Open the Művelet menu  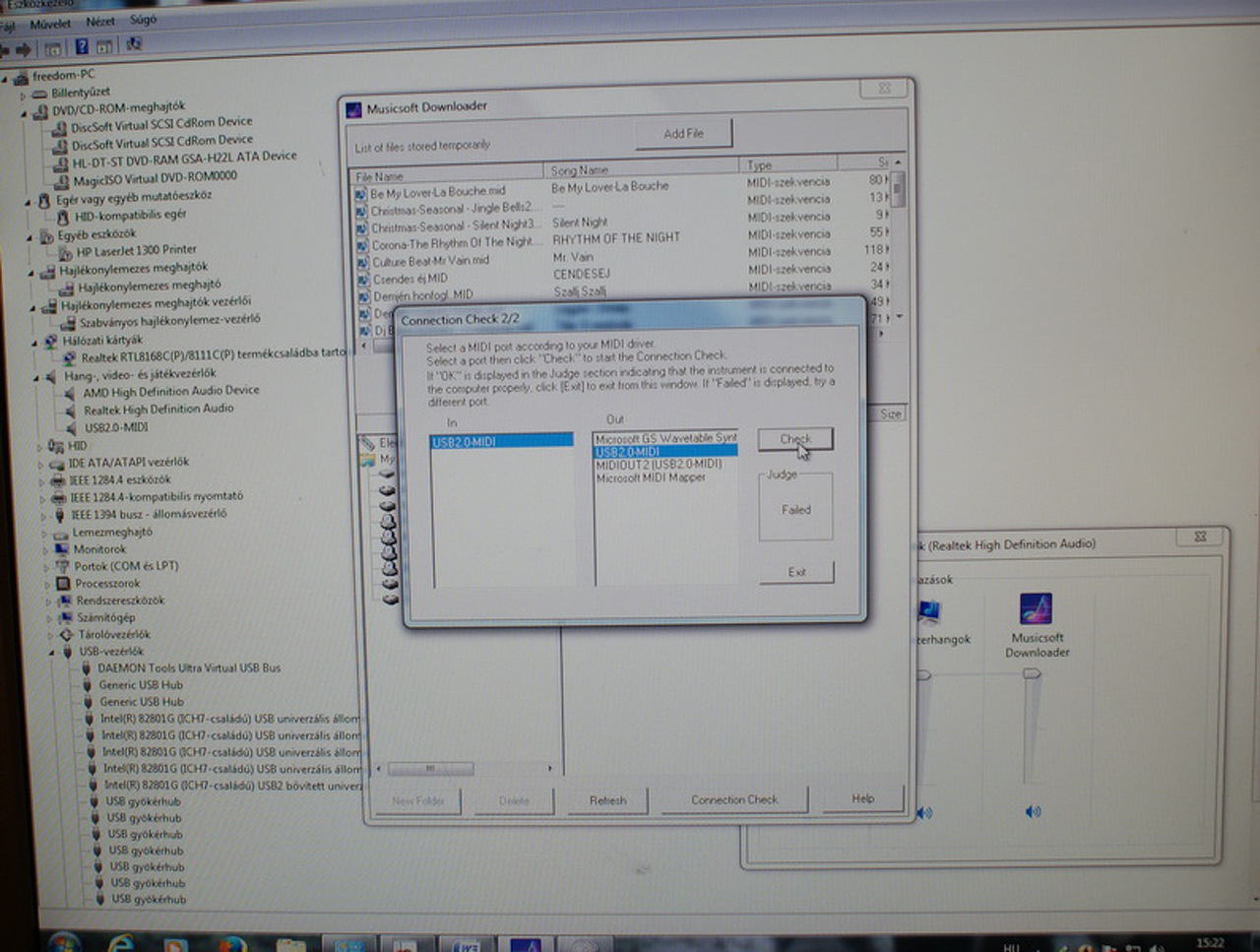tap(50, 23)
